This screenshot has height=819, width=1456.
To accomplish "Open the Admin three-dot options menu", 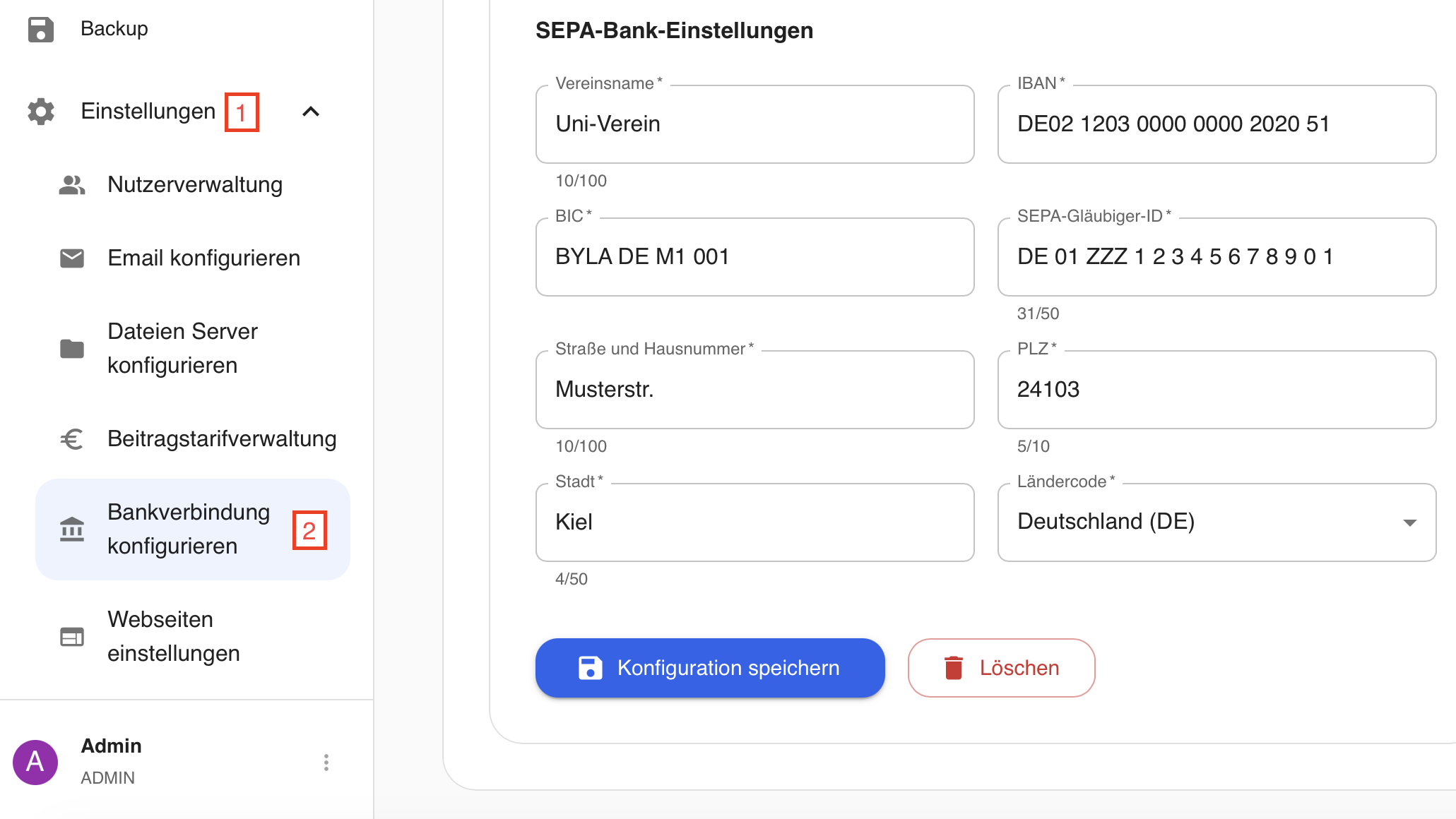I will pos(326,763).
